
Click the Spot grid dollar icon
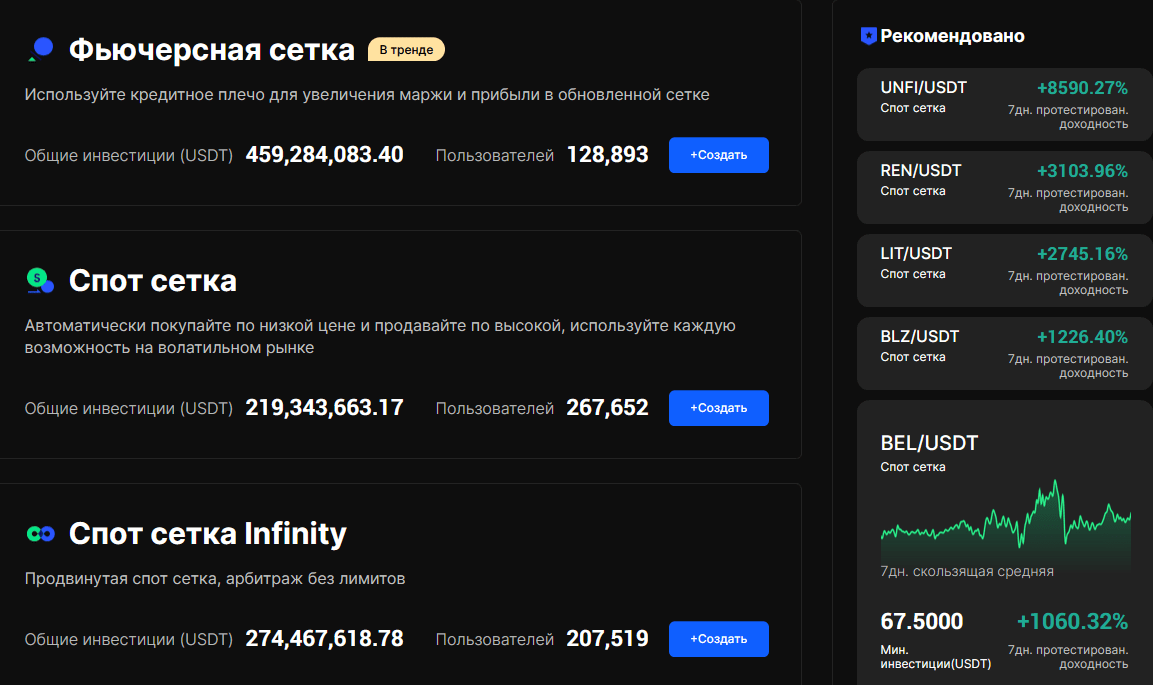40,281
